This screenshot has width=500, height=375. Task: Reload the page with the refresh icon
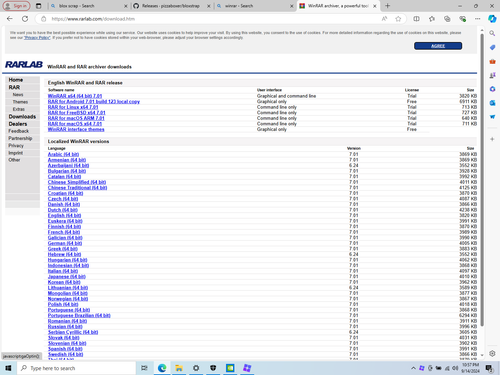pyautogui.click(x=25, y=19)
